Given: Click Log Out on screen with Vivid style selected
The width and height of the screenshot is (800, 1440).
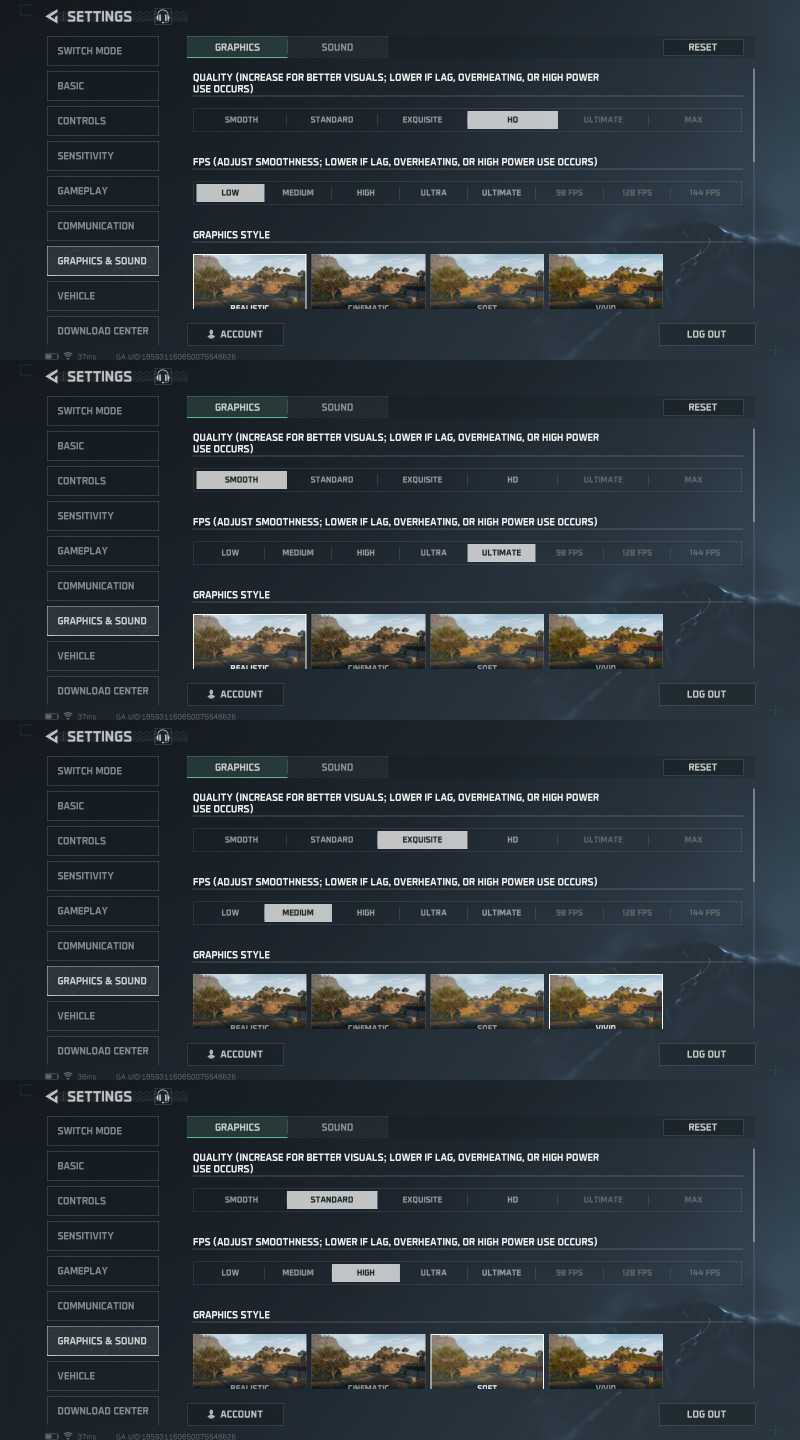Looking at the screenshot, I should pos(707,1054).
